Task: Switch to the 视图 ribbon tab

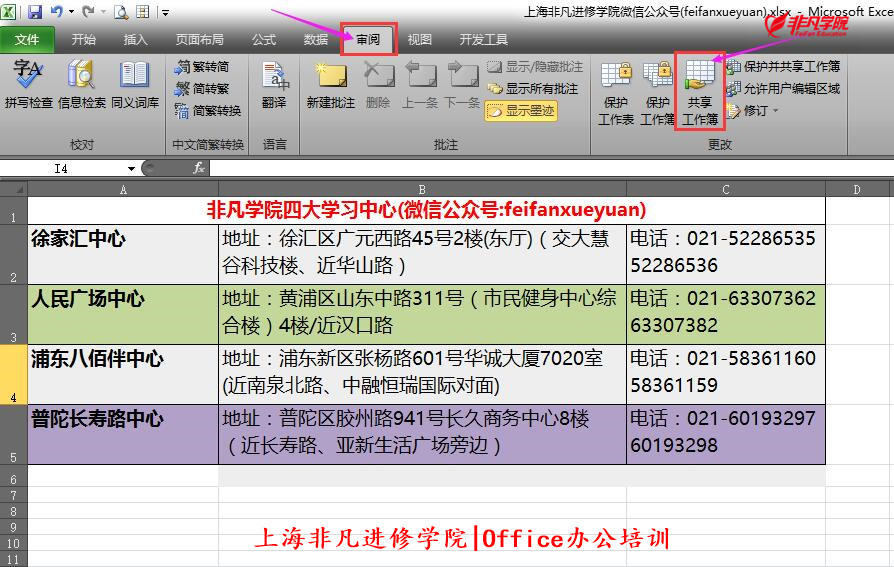Action: (420, 39)
